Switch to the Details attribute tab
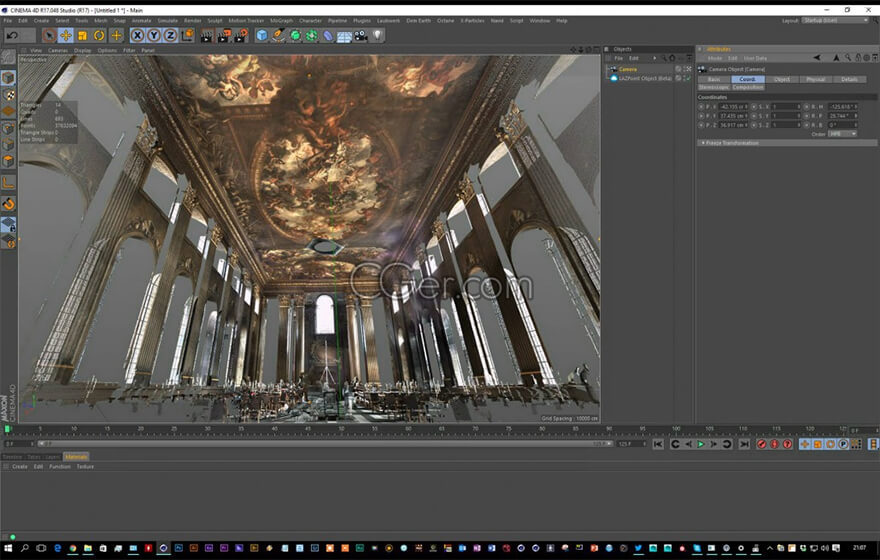 click(x=849, y=80)
